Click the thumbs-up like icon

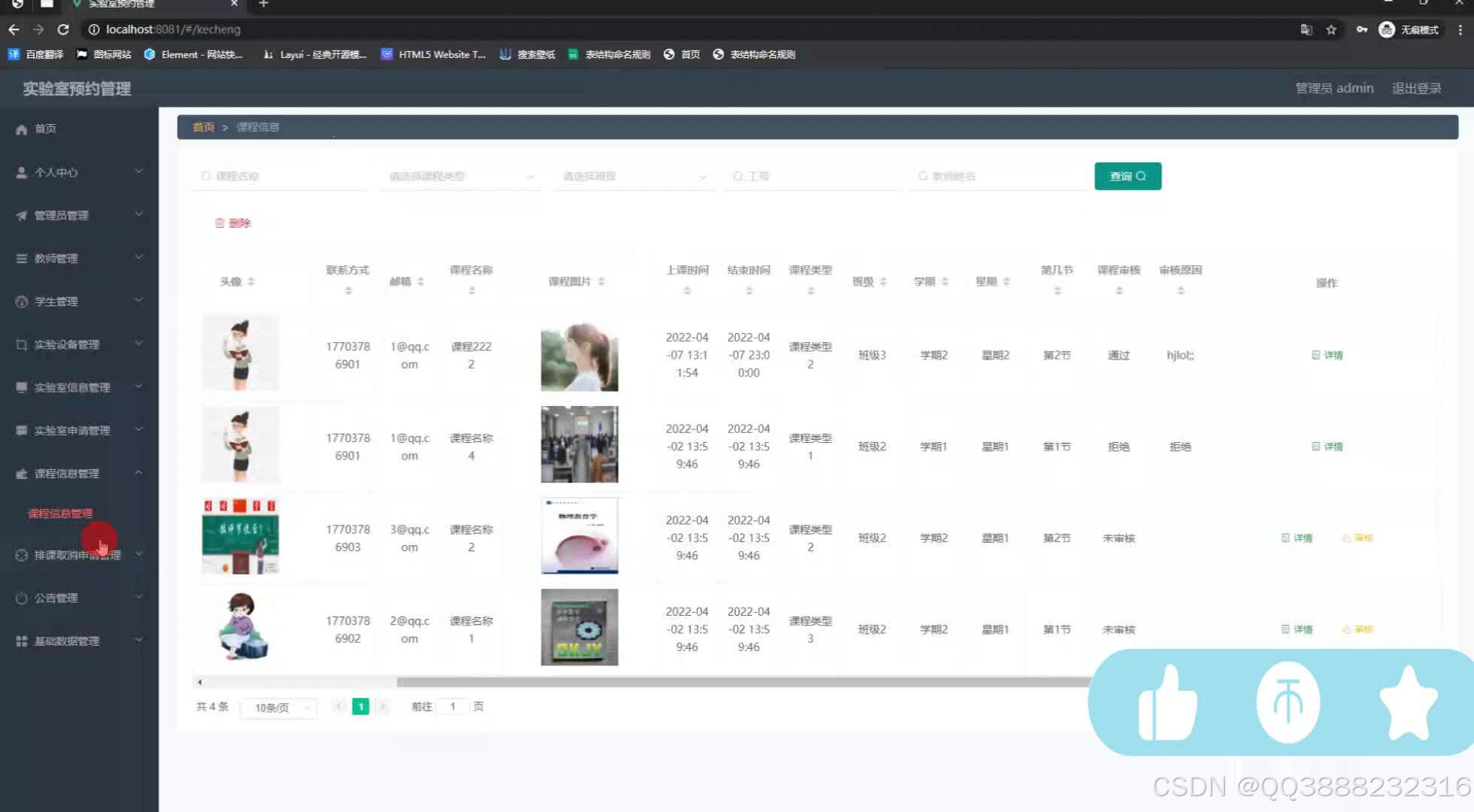[1166, 704]
